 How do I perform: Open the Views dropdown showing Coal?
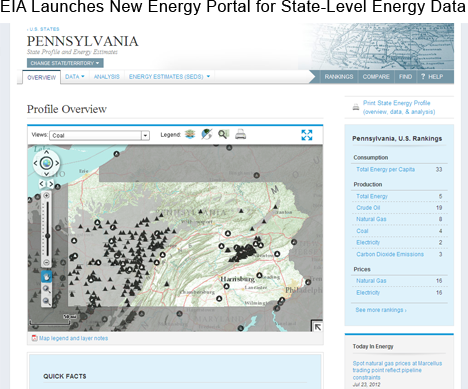pyautogui.click(x=99, y=135)
